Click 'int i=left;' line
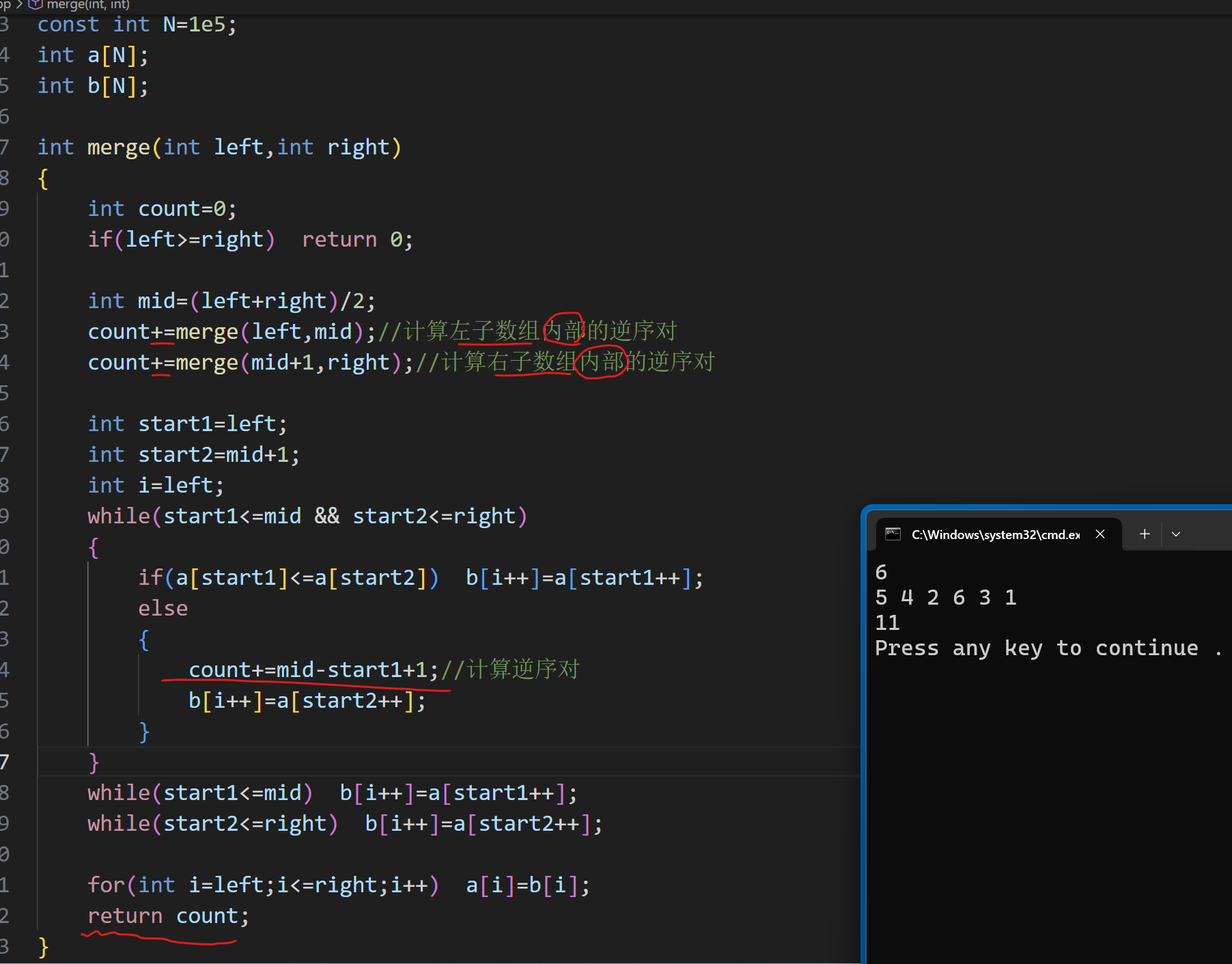This screenshot has width=1232, height=964. click(x=156, y=486)
